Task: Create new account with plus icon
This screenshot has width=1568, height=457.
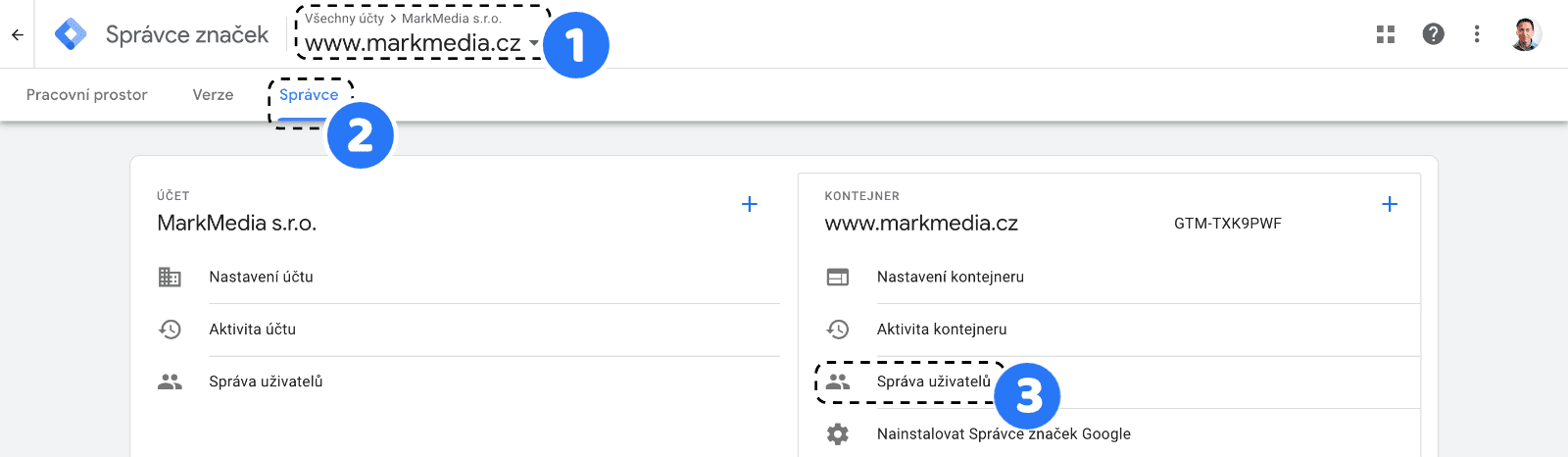Action: [750, 204]
